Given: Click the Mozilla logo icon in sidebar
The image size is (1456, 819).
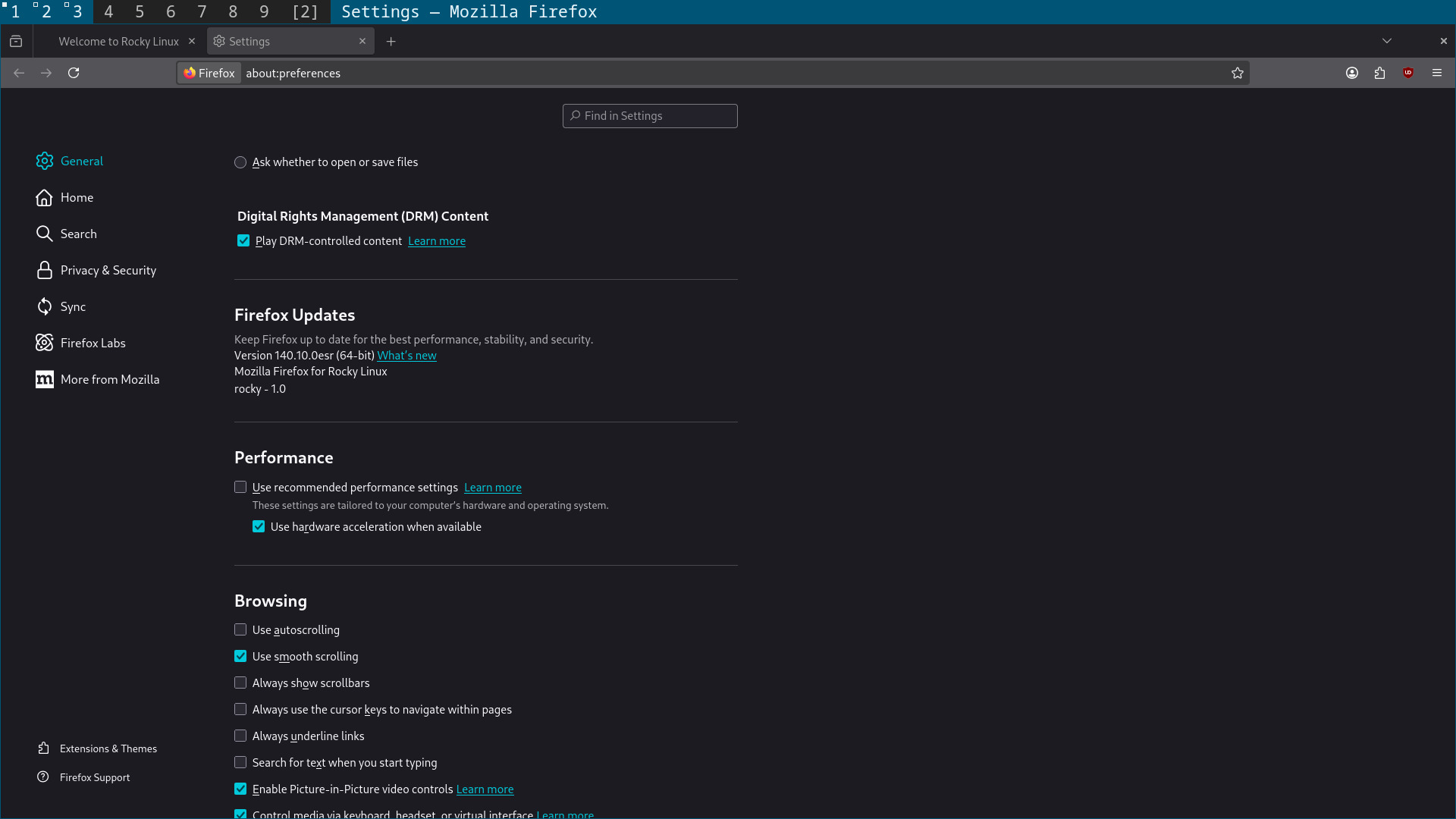Looking at the screenshot, I should click(x=45, y=379).
